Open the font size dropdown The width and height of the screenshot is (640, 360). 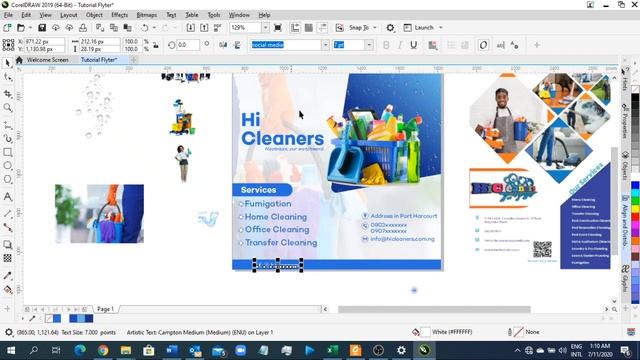(x=369, y=45)
